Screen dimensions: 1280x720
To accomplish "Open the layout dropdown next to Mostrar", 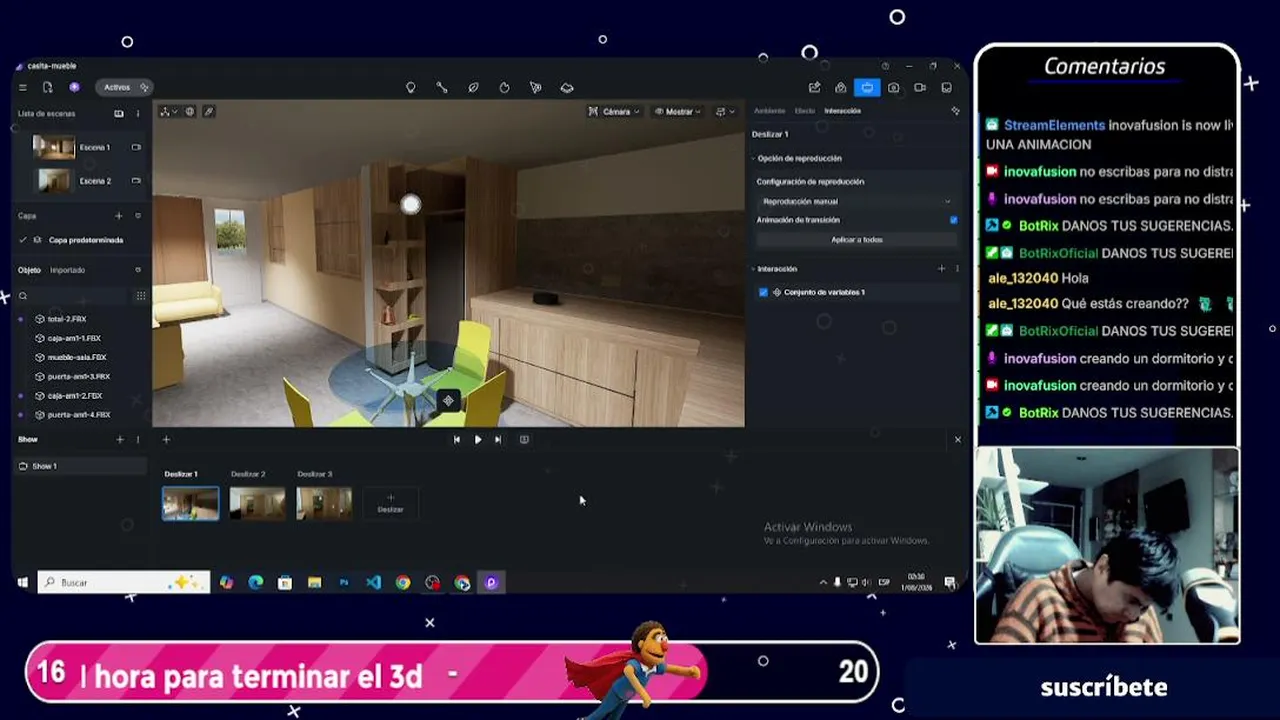I will [x=725, y=111].
